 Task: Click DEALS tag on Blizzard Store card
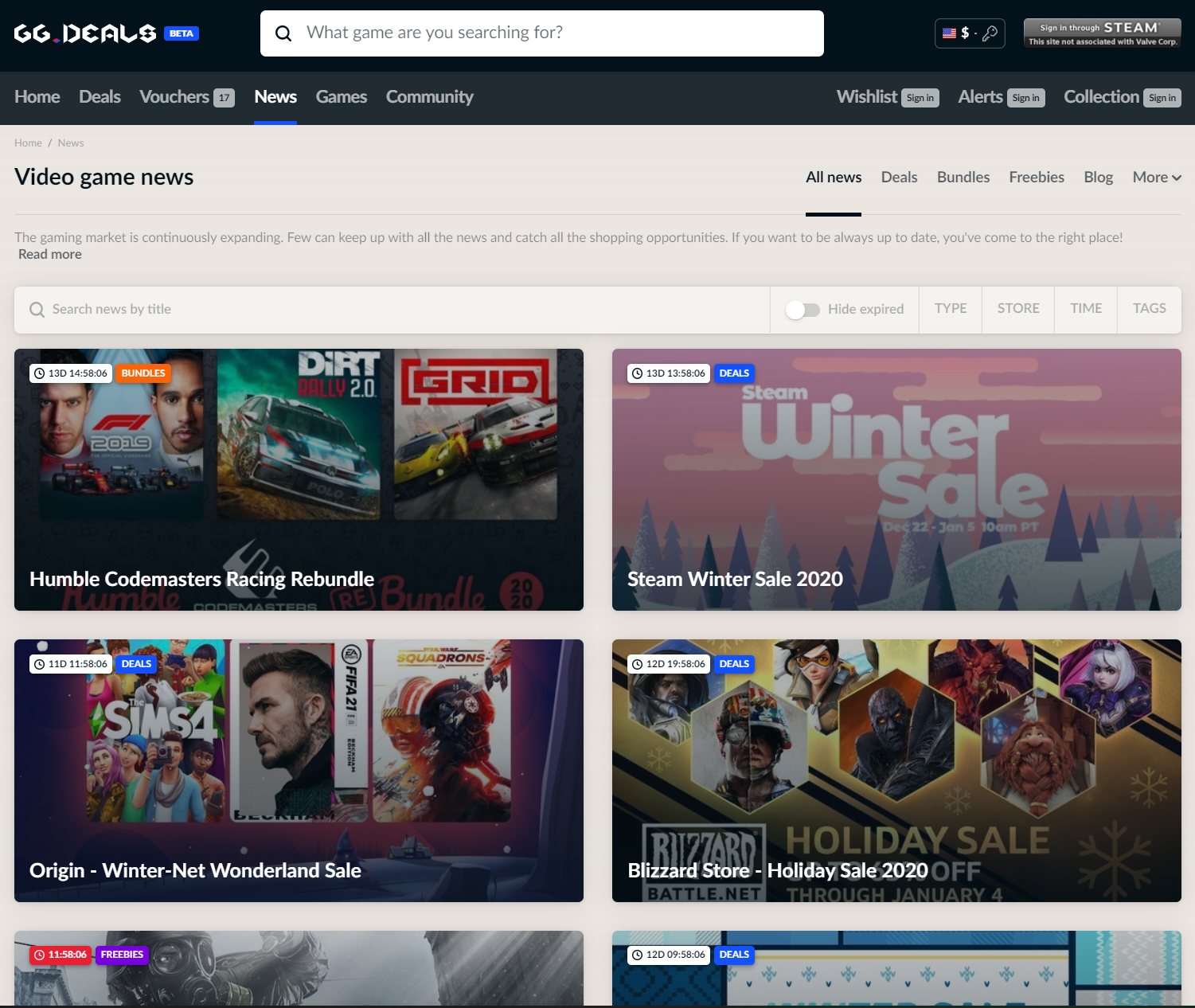click(734, 664)
